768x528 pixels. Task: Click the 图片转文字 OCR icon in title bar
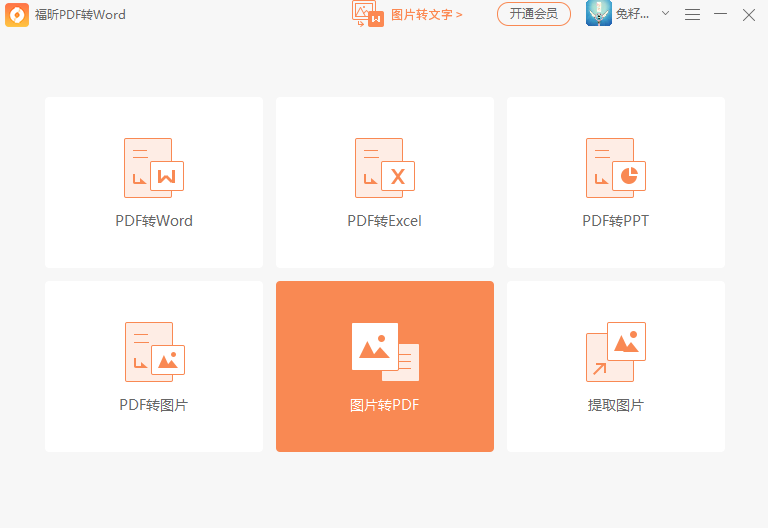click(368, 14)
